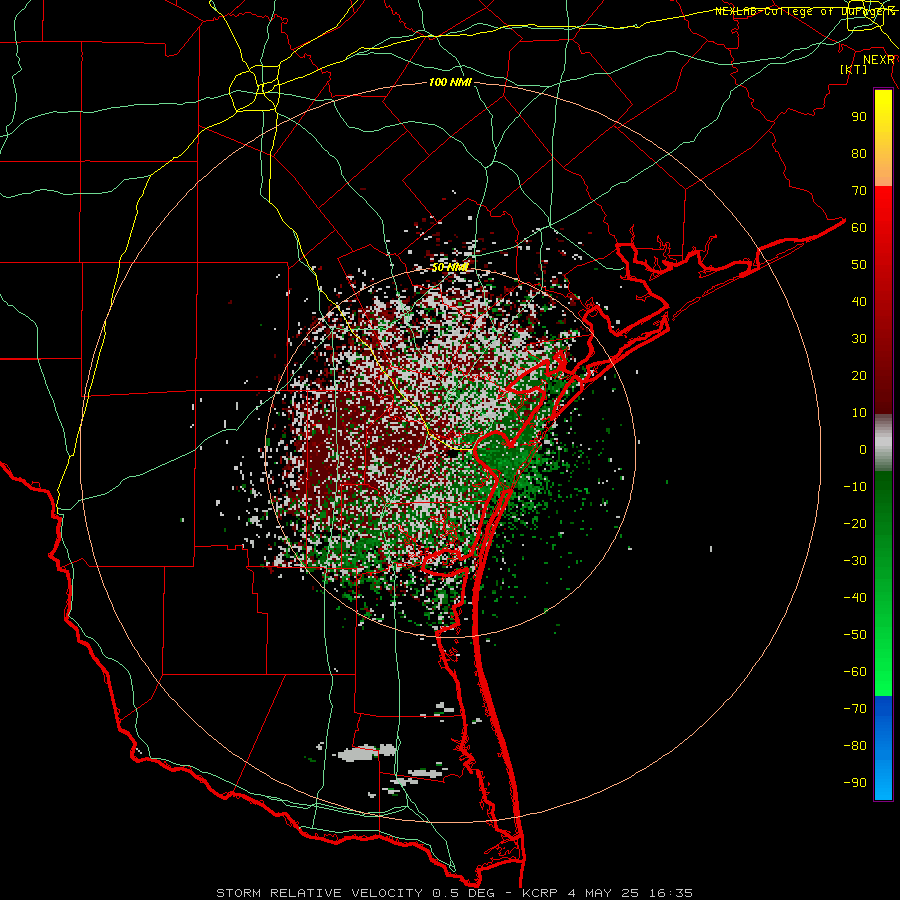Click the -50 value on velocity scale
The width and height of the screenshot is (900, 900).
click(855, 635)
